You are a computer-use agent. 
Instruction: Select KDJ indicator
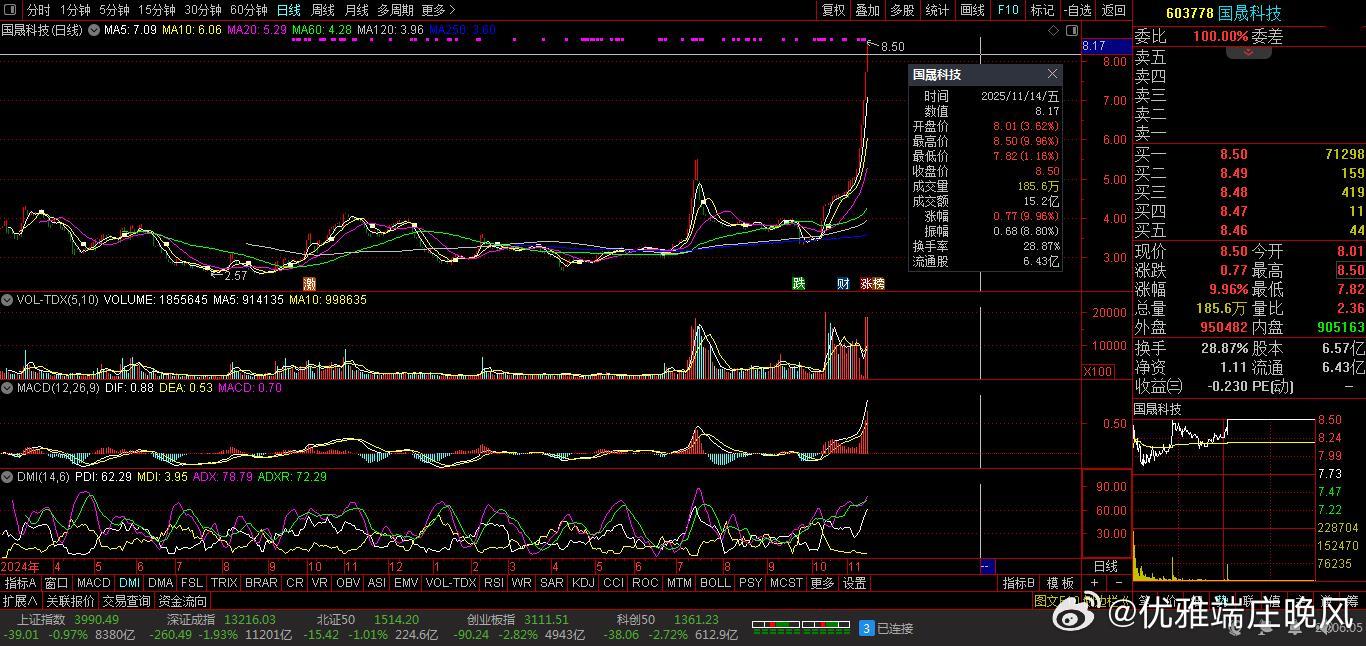(x=583, y=583)
